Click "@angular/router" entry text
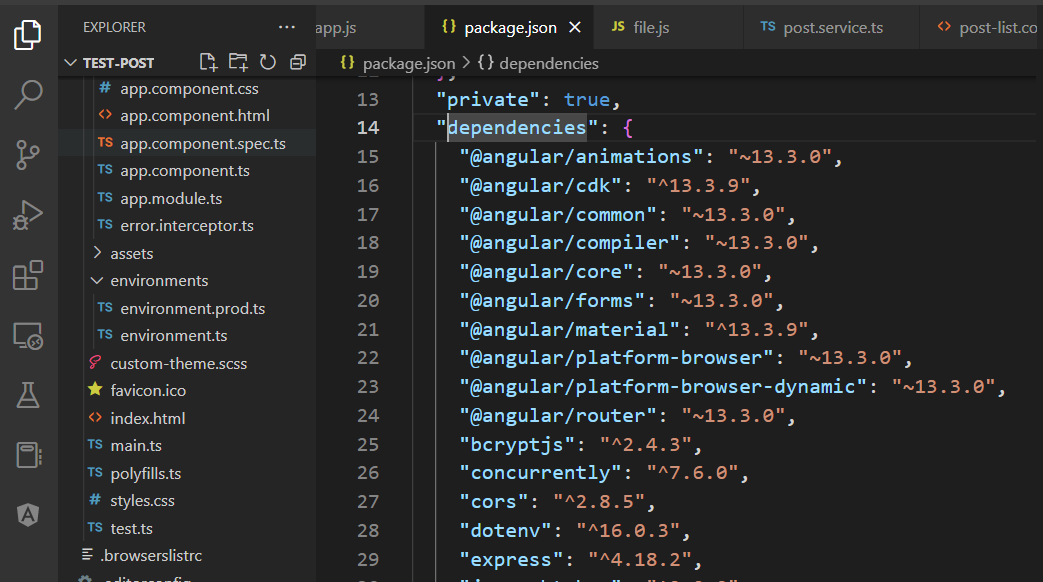Screen dimensions: 1043x582 click(558, 416)
